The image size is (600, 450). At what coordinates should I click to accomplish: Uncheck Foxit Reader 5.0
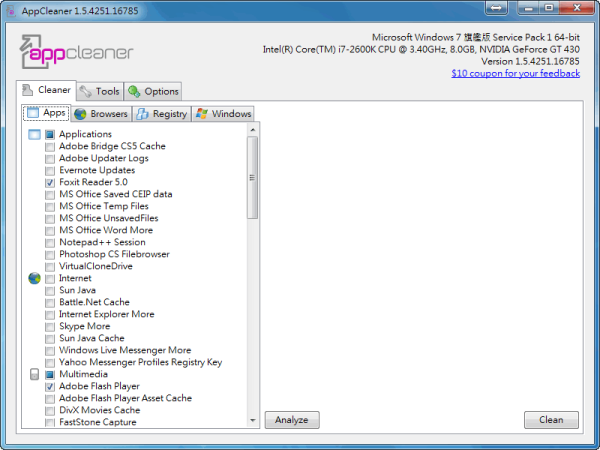tap(50, 183)
